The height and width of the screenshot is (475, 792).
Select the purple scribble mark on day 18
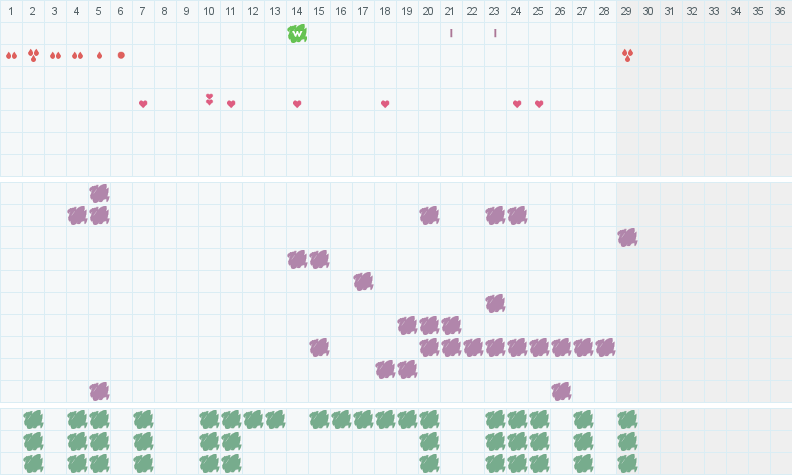385,369
